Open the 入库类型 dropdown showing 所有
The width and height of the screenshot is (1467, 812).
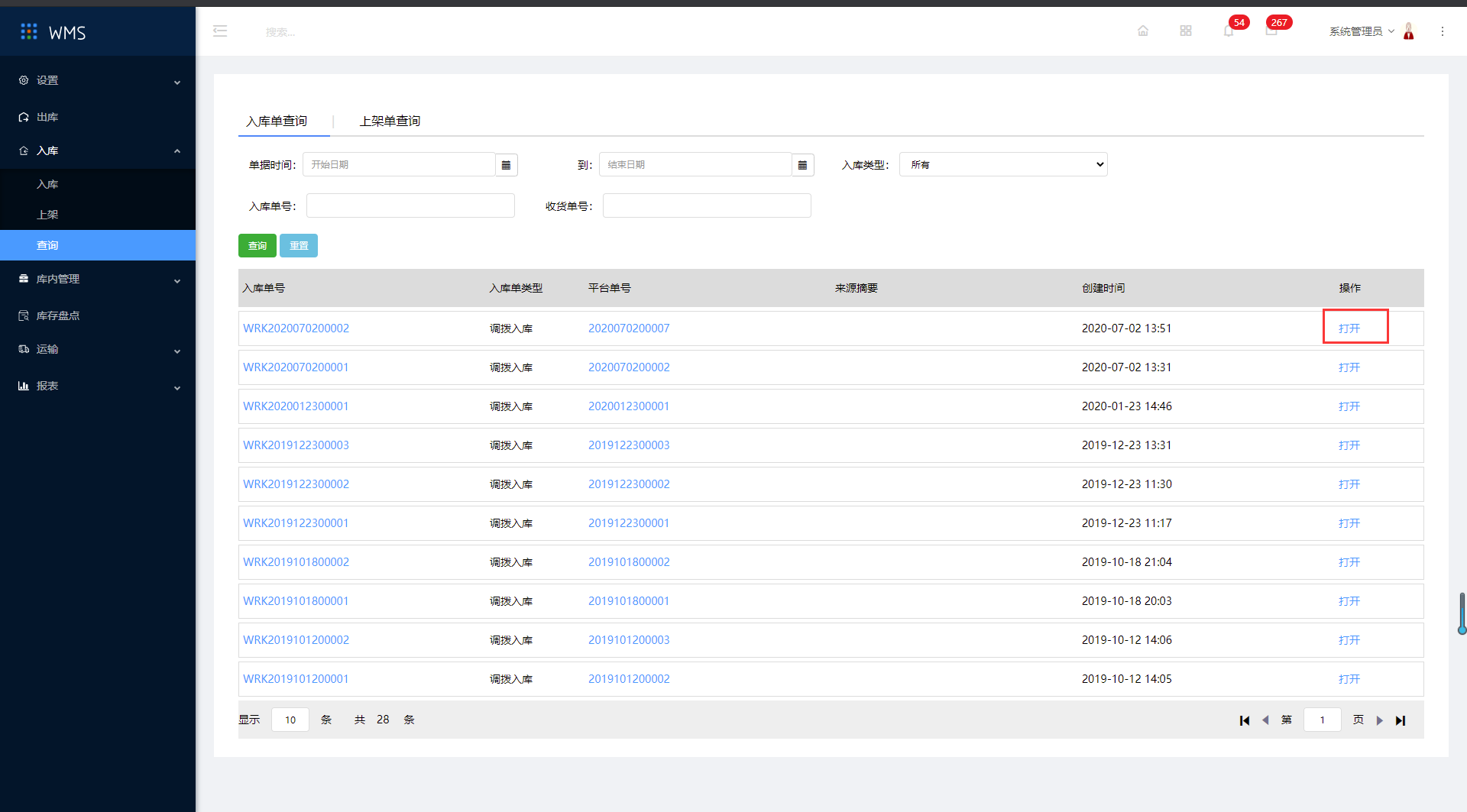pyautogui.click(x=1003, y=165)
